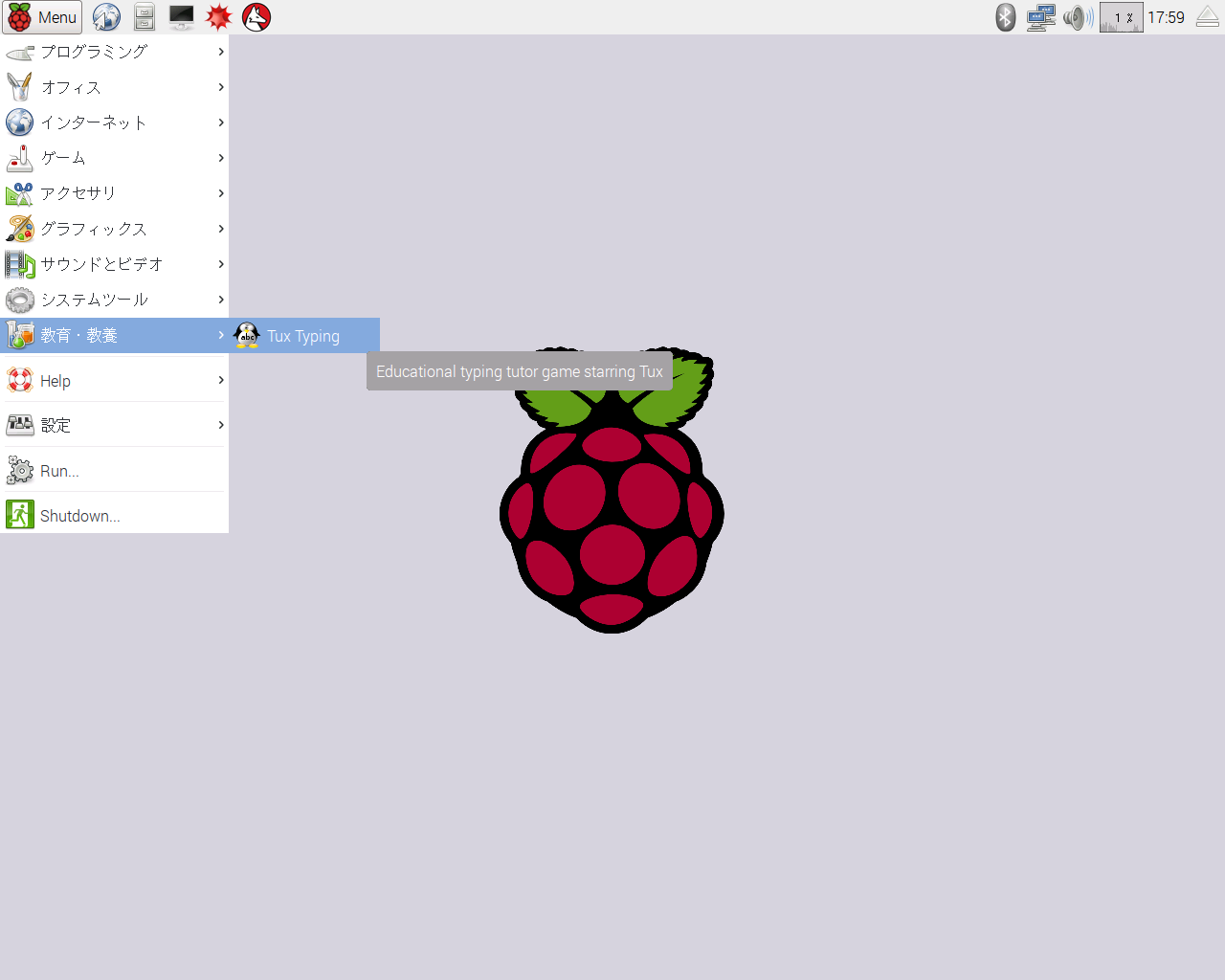Choose Shutdown... from the menu
This screenshot has width=1225, height=980.
(115, 516)
